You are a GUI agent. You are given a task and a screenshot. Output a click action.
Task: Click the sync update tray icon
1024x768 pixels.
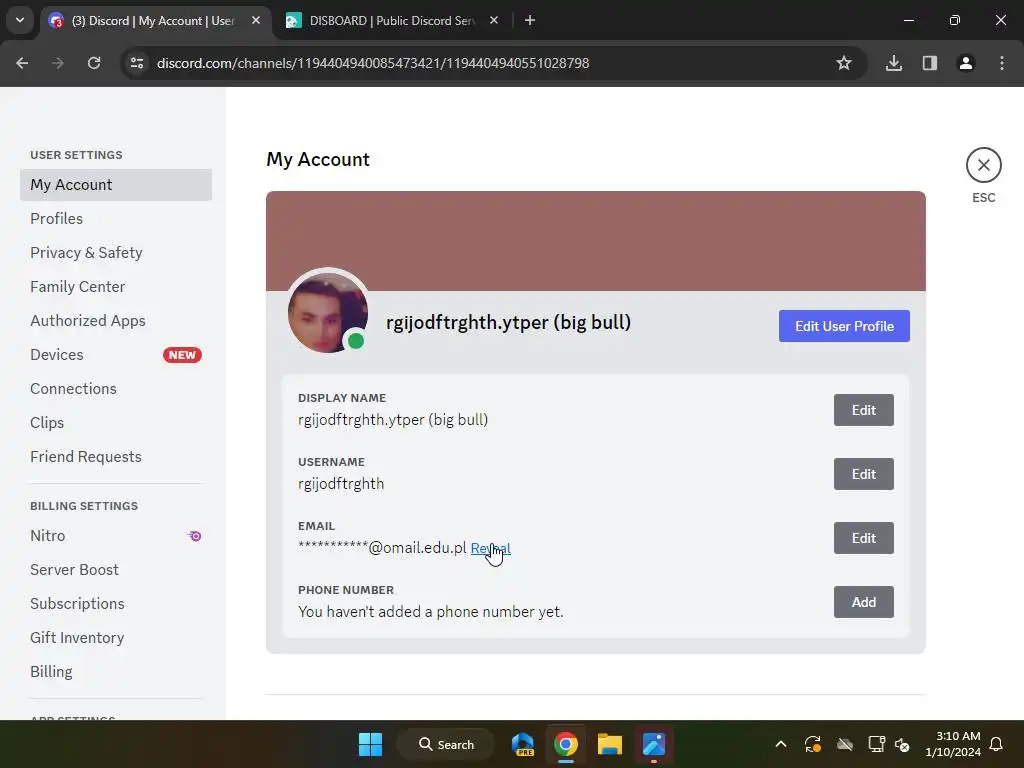812,744
